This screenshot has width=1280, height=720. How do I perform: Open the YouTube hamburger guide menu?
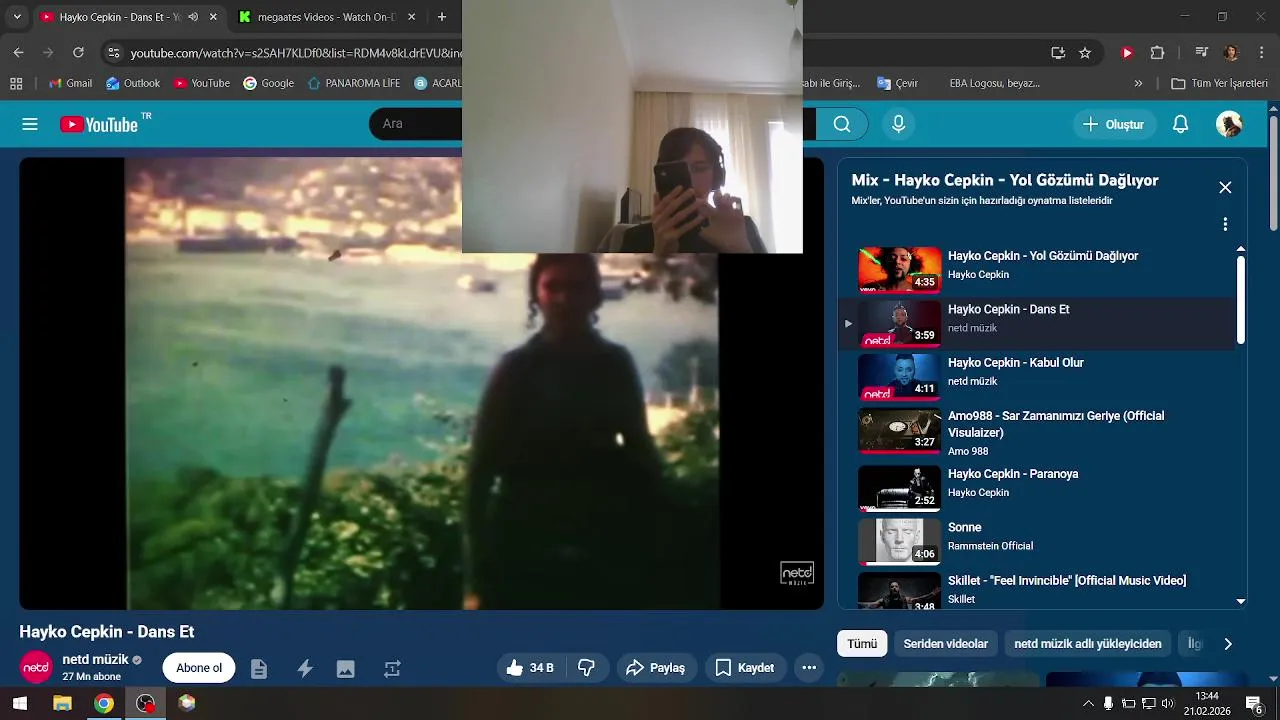pyautogui.click(x=30, y=124)
